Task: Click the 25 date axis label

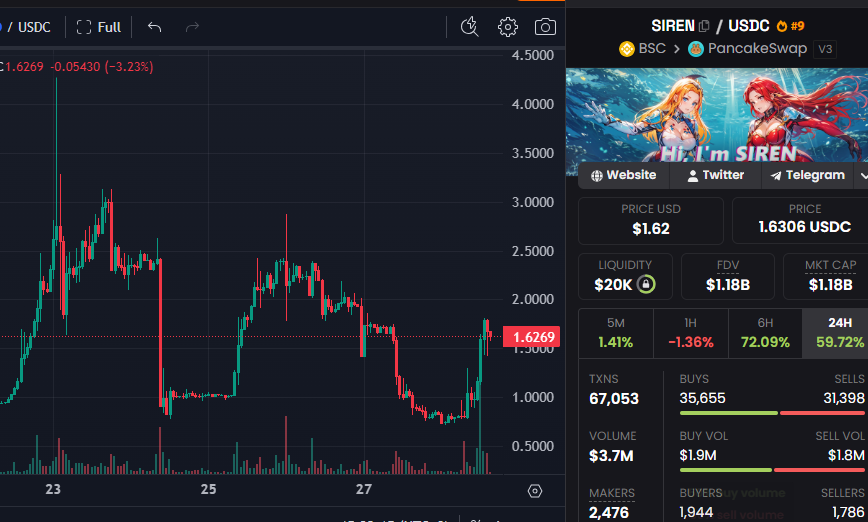Action: point(209,489)
